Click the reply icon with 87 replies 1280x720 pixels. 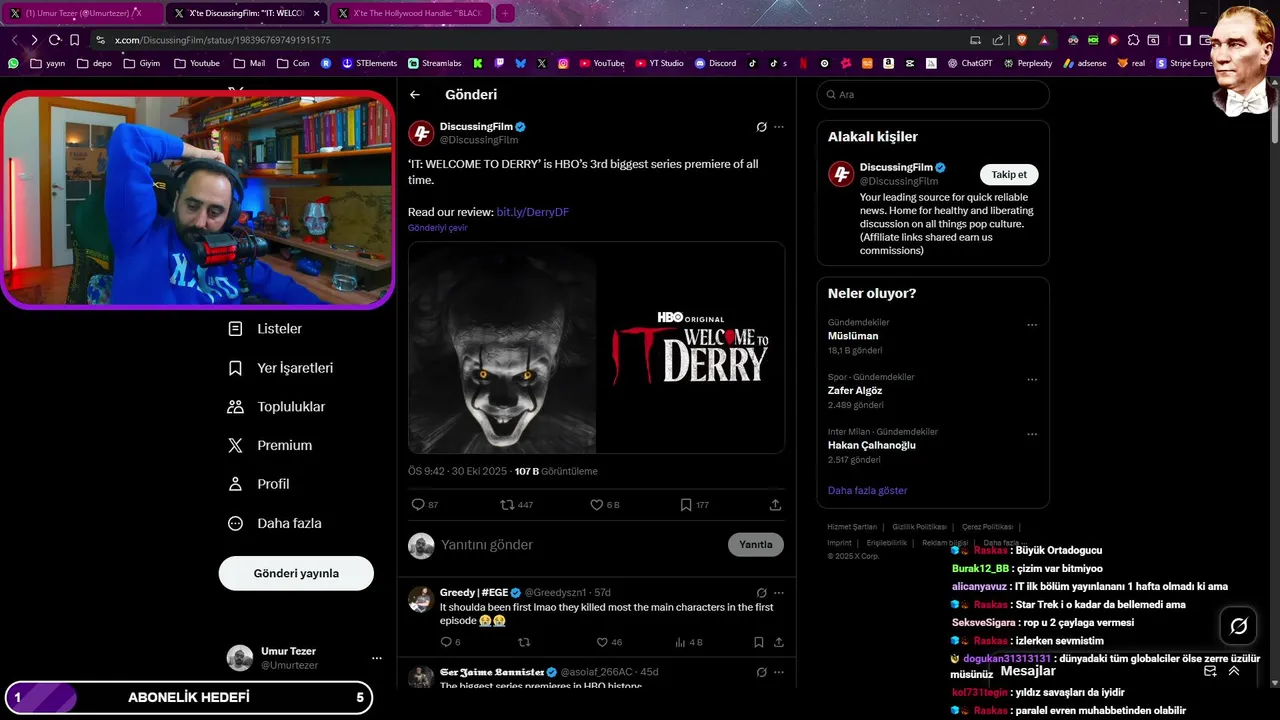[x=418, y=505]
